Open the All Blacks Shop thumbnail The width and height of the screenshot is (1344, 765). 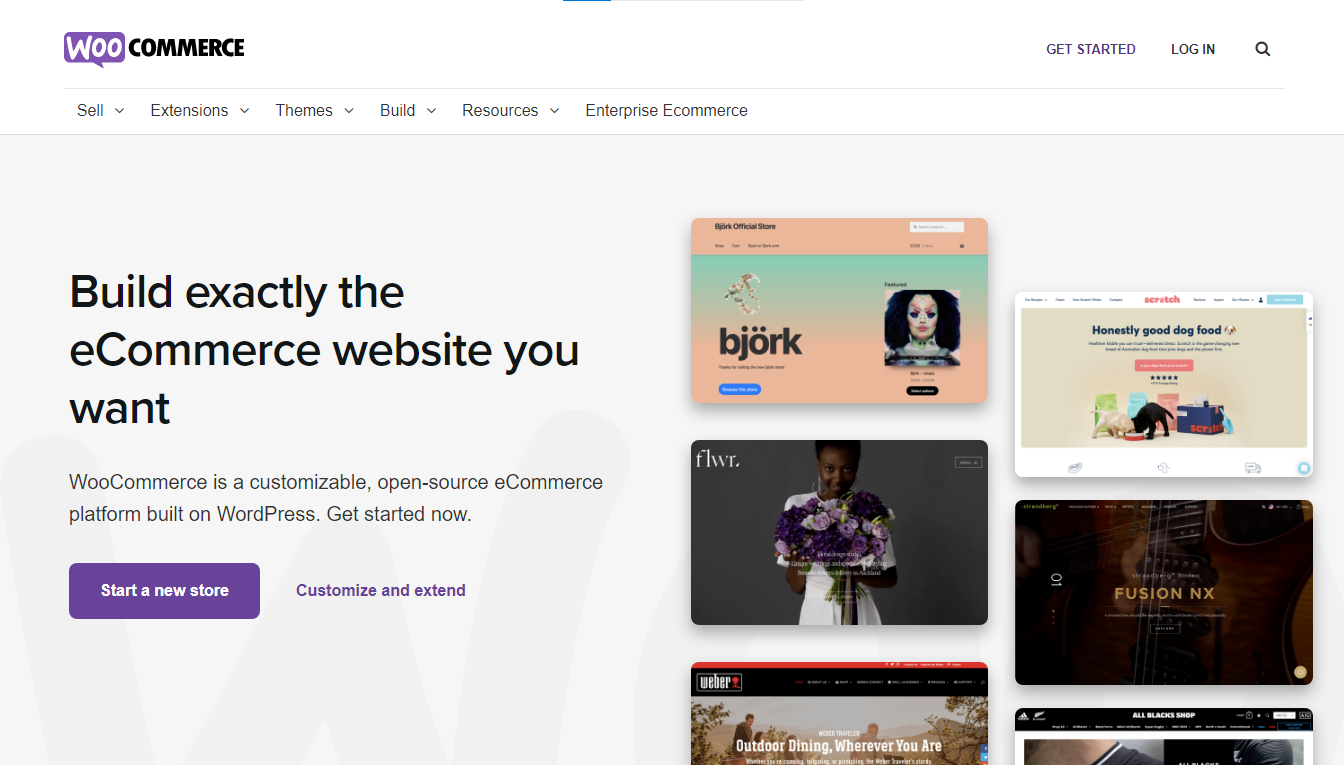tap(1164, 737)
